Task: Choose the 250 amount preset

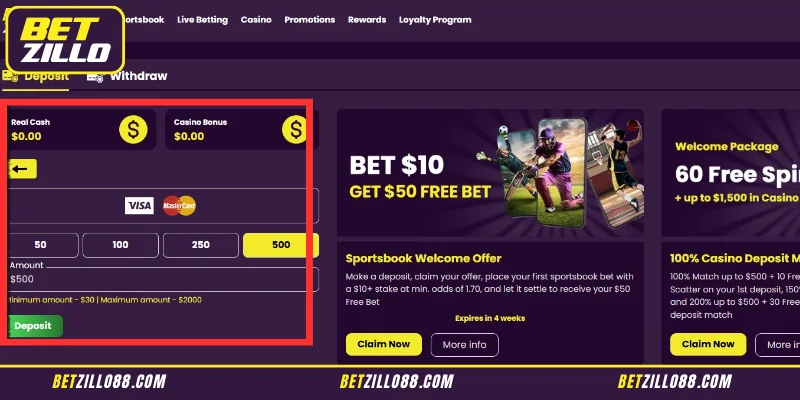Action: click(201, 245)
